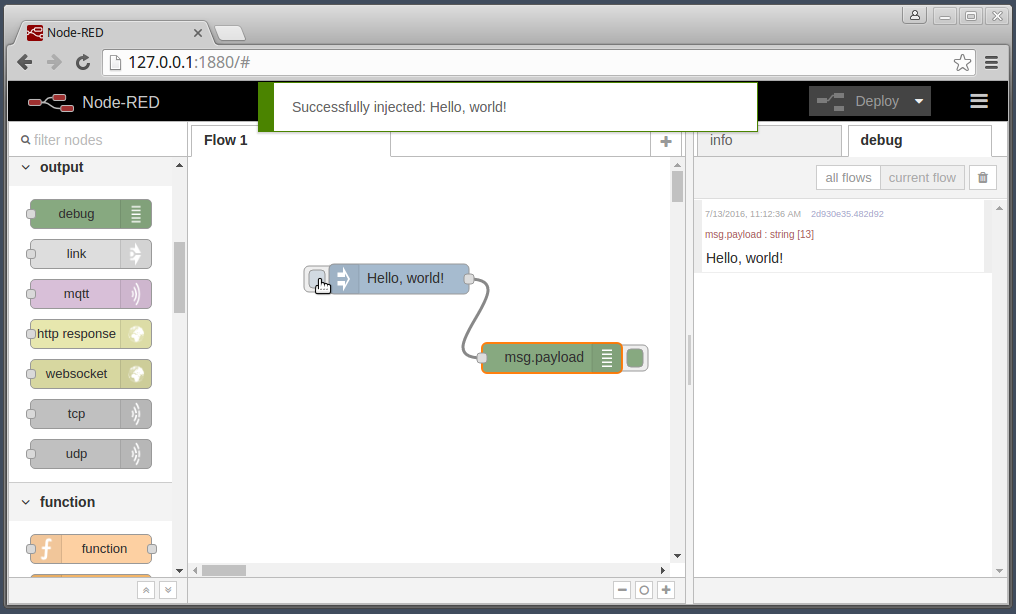Click the Node-RED logo in the header

coord(51,102)
